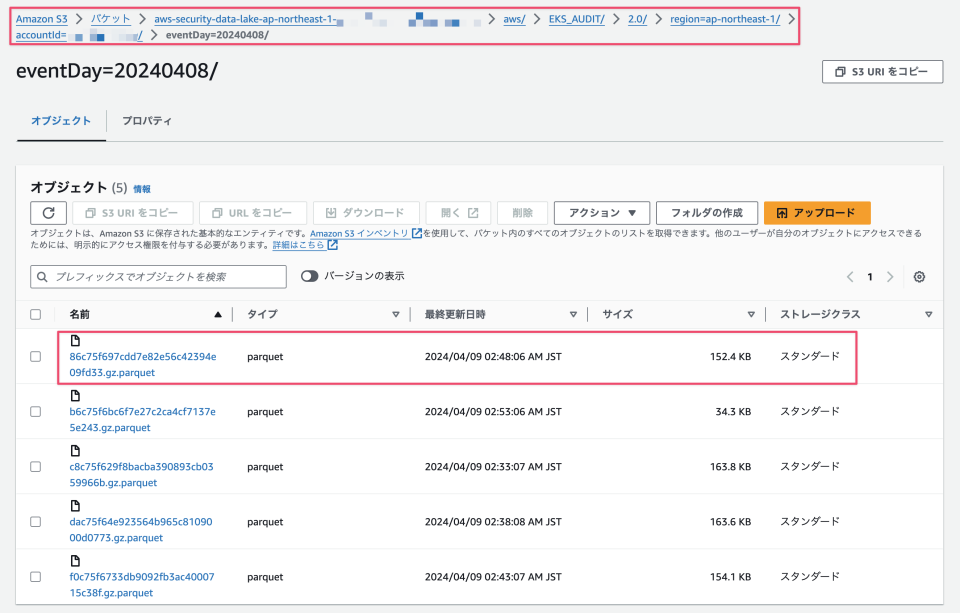Copy S3 URI using top-right button
The width and height of the screenshot is (960, 613).
click(x=882, y=71)
